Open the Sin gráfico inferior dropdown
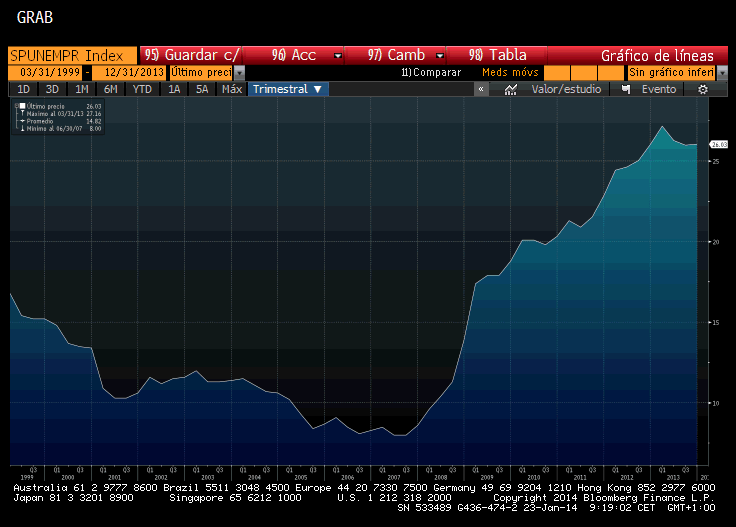 [x=672, y=72]
